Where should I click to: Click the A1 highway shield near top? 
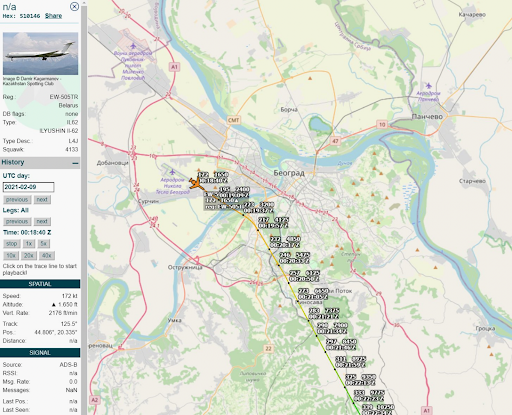[x=174, y=67]
